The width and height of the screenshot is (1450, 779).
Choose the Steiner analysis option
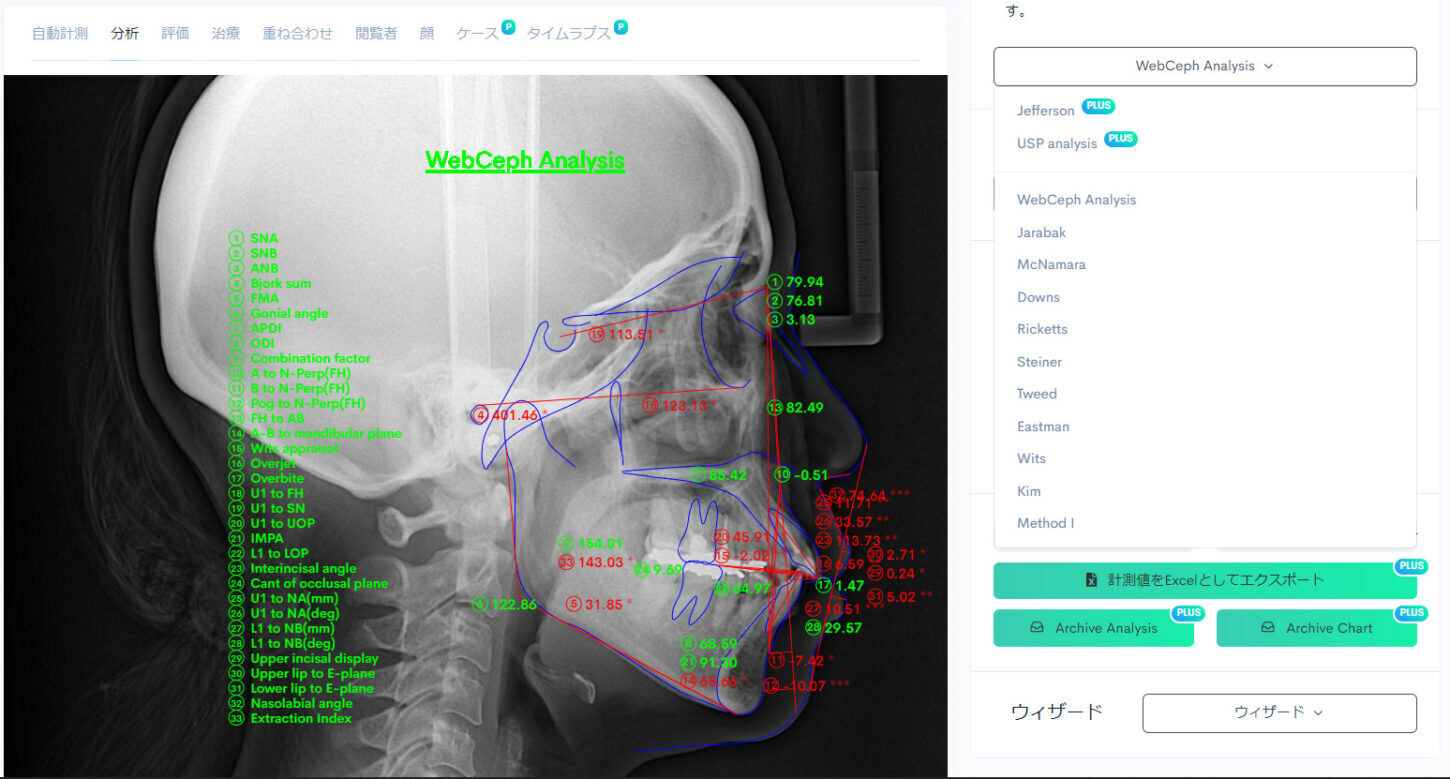click(1040, 362)
